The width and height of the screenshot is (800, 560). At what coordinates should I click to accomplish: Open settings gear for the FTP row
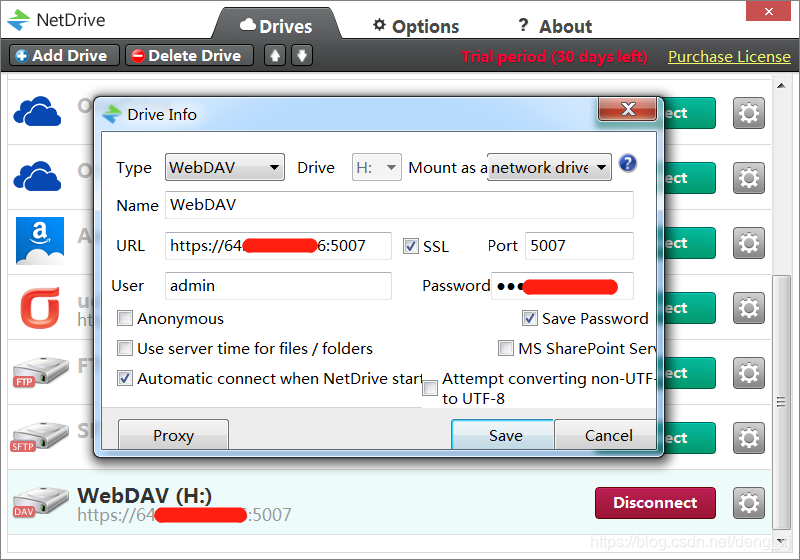pyautogui.click(x=748, y=373)
